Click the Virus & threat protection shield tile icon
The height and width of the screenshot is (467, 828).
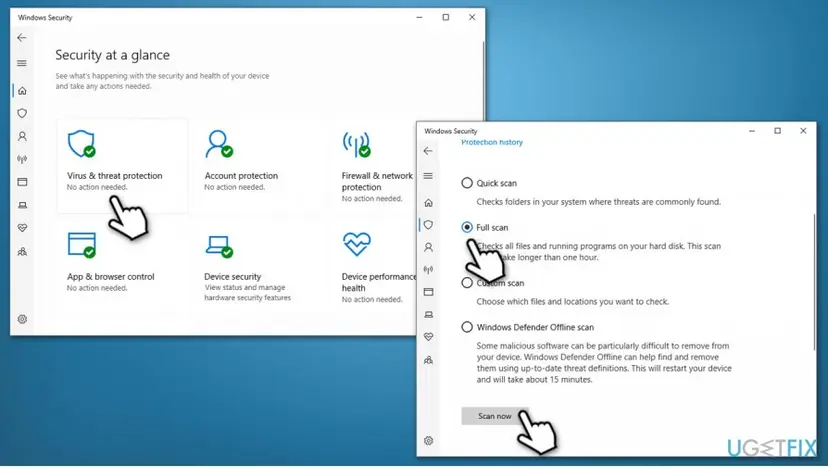[x=81, y=144]
